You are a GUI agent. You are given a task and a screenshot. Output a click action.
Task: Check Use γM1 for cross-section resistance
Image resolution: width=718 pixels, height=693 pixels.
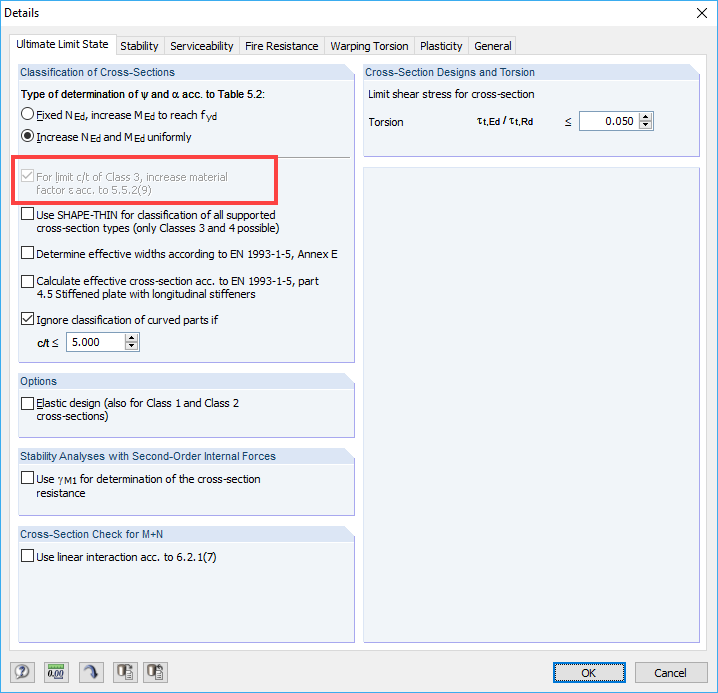(27, 478)
